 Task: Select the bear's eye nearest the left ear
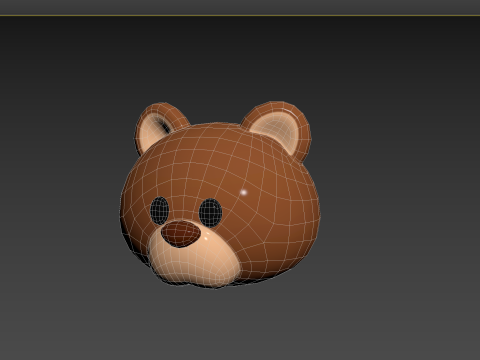[x=159, y=211]
